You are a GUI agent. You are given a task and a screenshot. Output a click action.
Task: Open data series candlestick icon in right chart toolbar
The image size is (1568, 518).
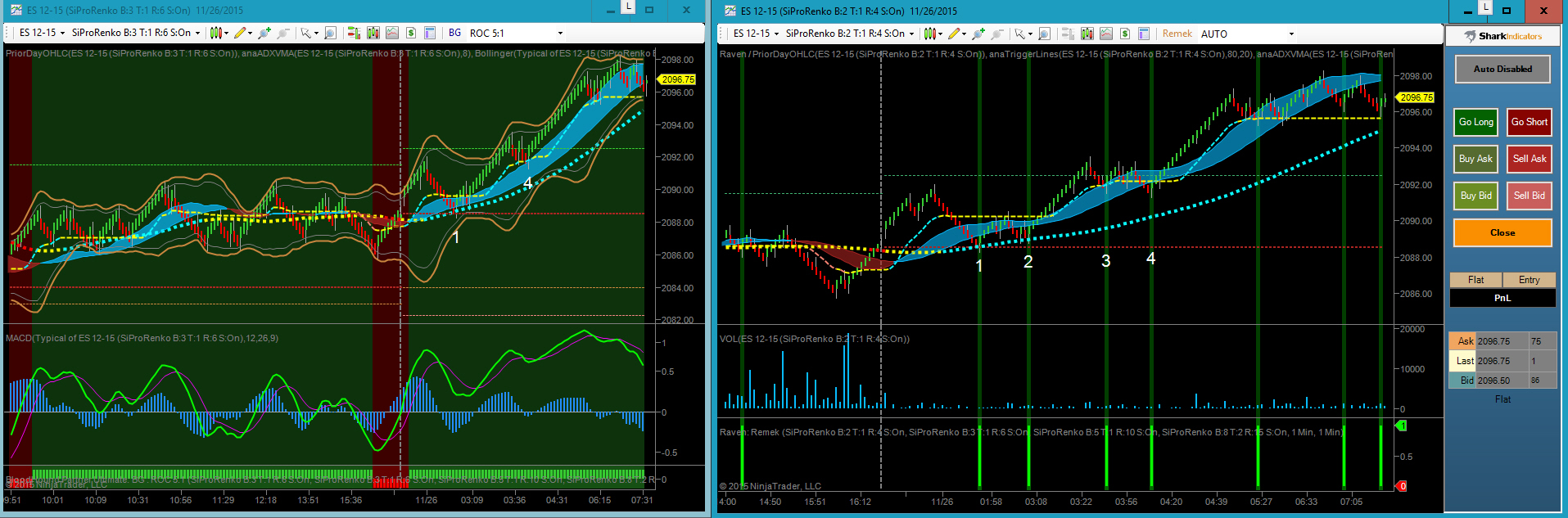pos(1087,34)
